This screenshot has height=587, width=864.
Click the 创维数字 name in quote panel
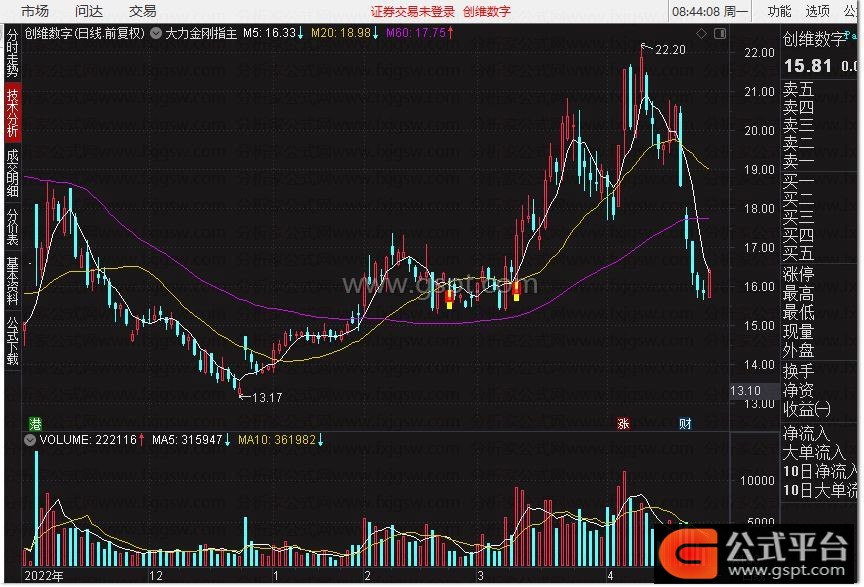click(814, 39)
